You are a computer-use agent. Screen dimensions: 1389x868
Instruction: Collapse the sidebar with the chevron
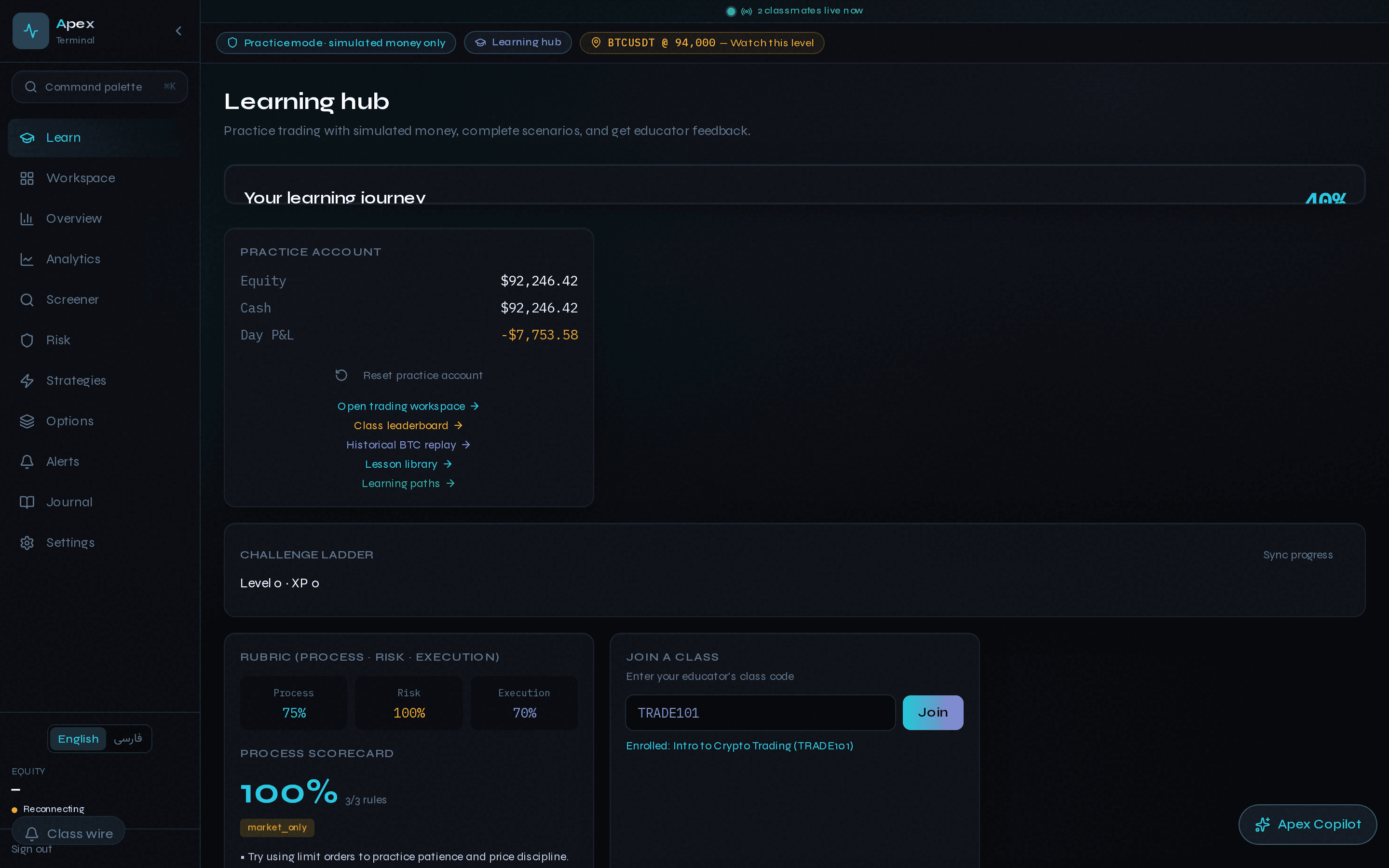click(x=178, y=30)
